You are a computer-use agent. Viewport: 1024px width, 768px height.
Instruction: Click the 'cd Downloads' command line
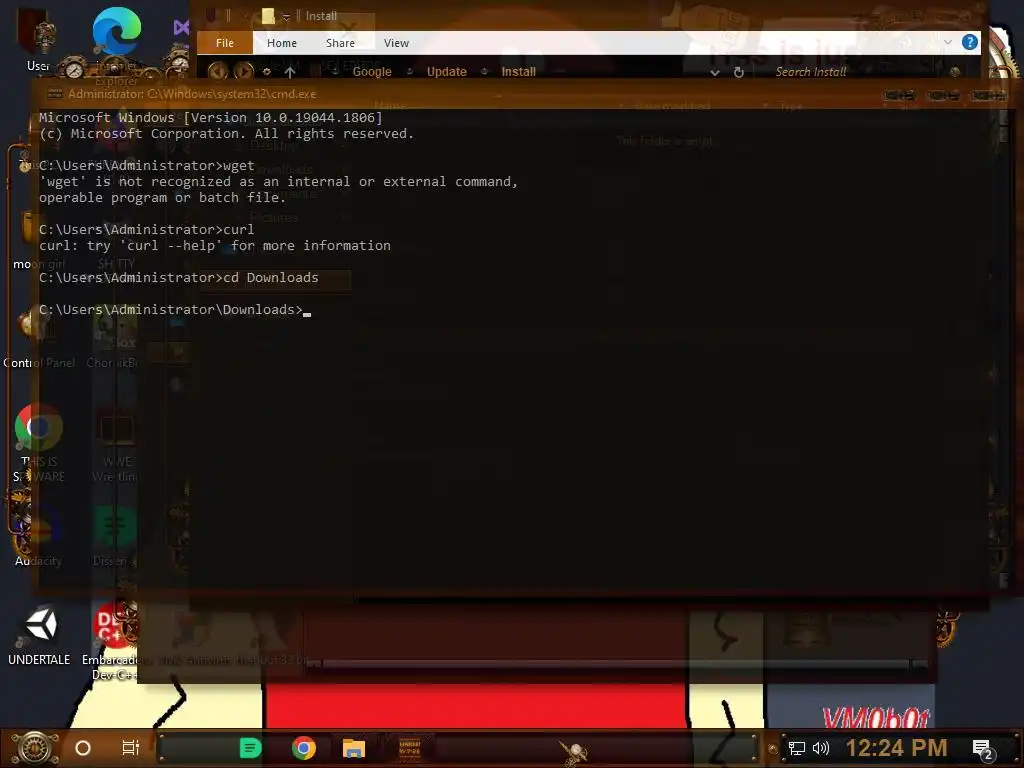tap(179, 278)
